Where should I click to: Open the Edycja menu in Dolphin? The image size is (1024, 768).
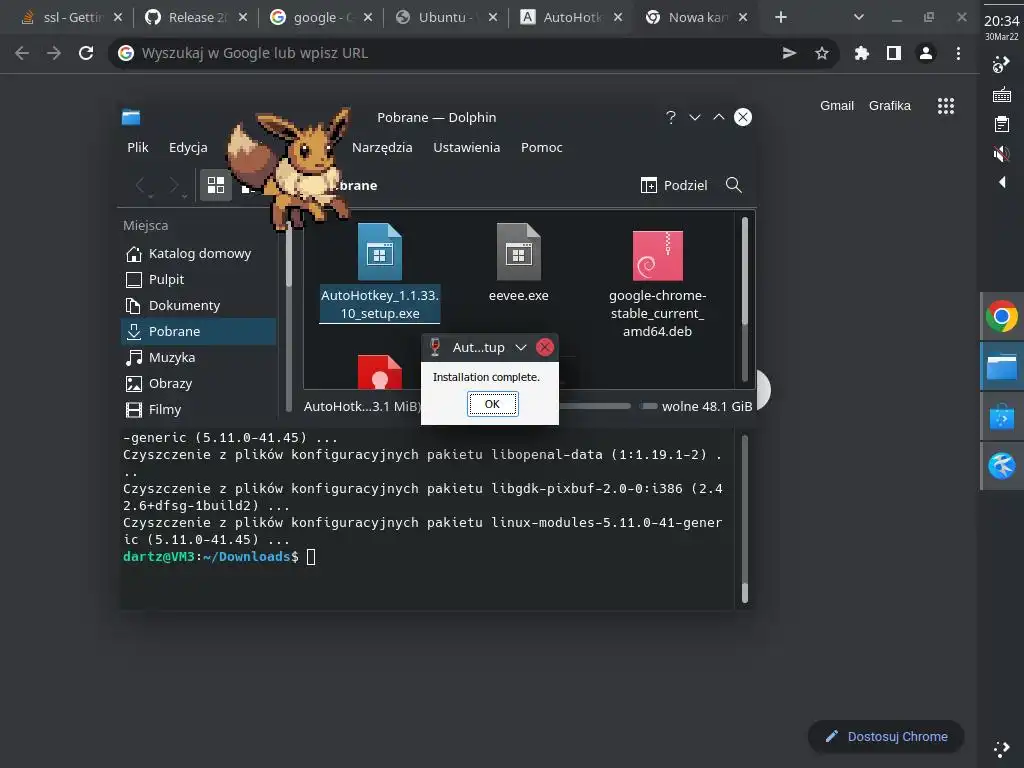coord(188,148)
